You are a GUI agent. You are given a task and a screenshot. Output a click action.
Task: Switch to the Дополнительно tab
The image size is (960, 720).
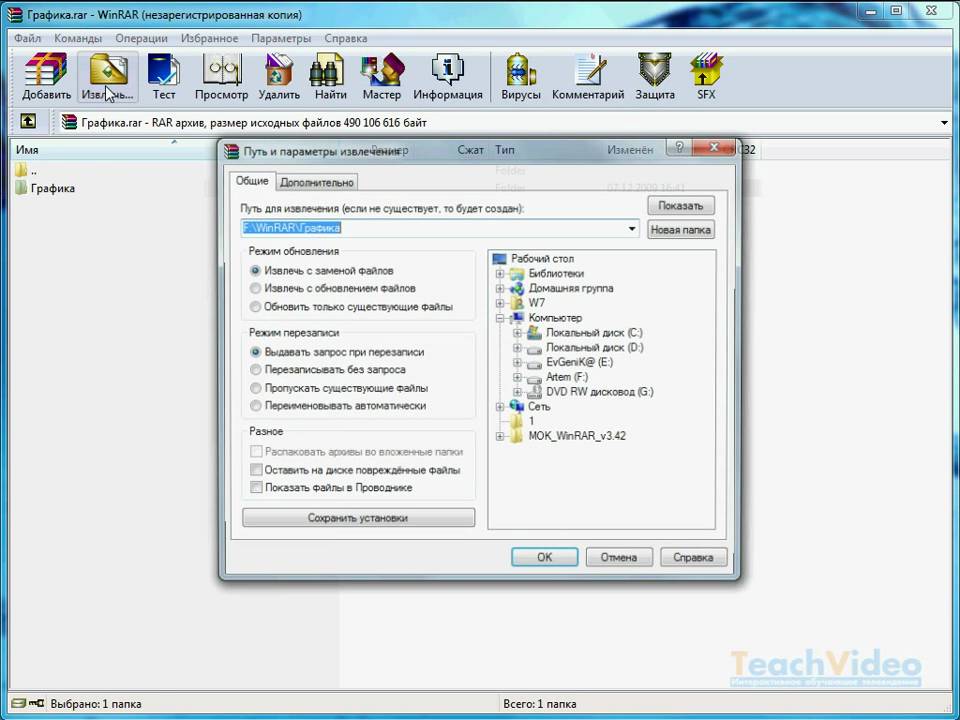coord(317,182)
